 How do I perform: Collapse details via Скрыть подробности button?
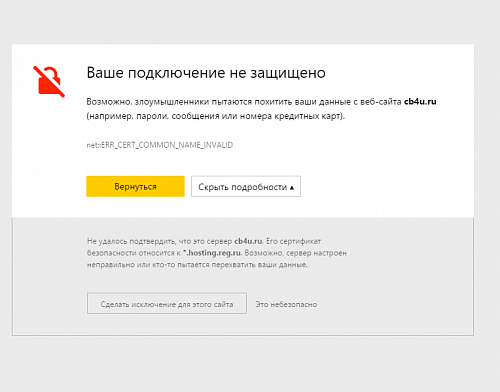246,186
